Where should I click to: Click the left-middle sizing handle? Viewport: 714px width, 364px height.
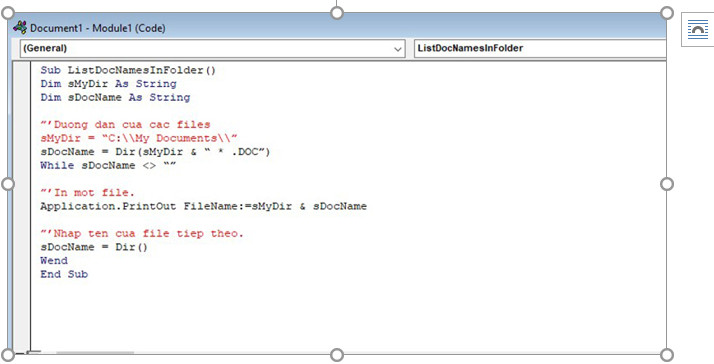8,184
